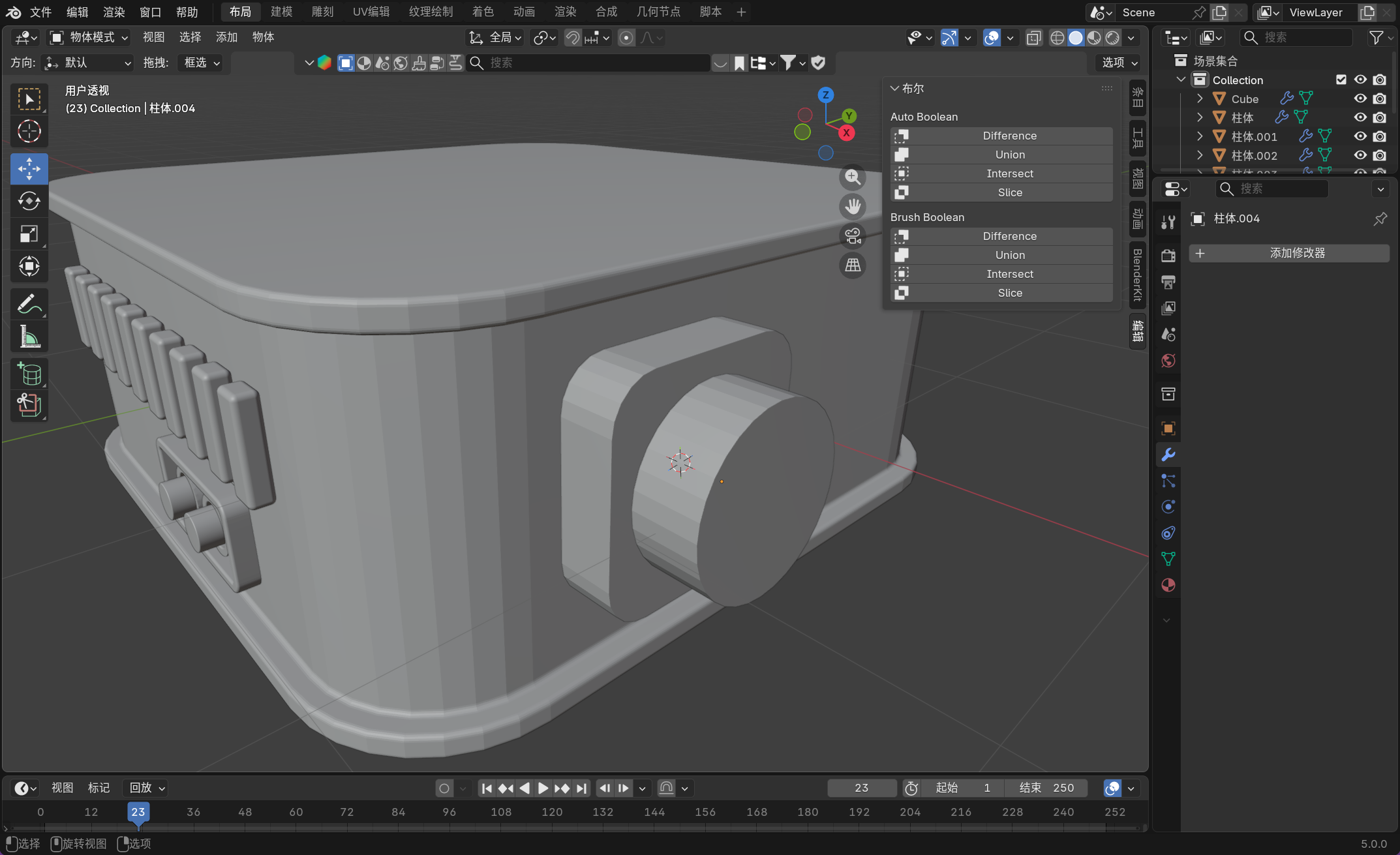The width and height of the screenshot is (1400, 855).
Task: Switch to the 雕刻 workspace tab
Action: pos(322,12)
